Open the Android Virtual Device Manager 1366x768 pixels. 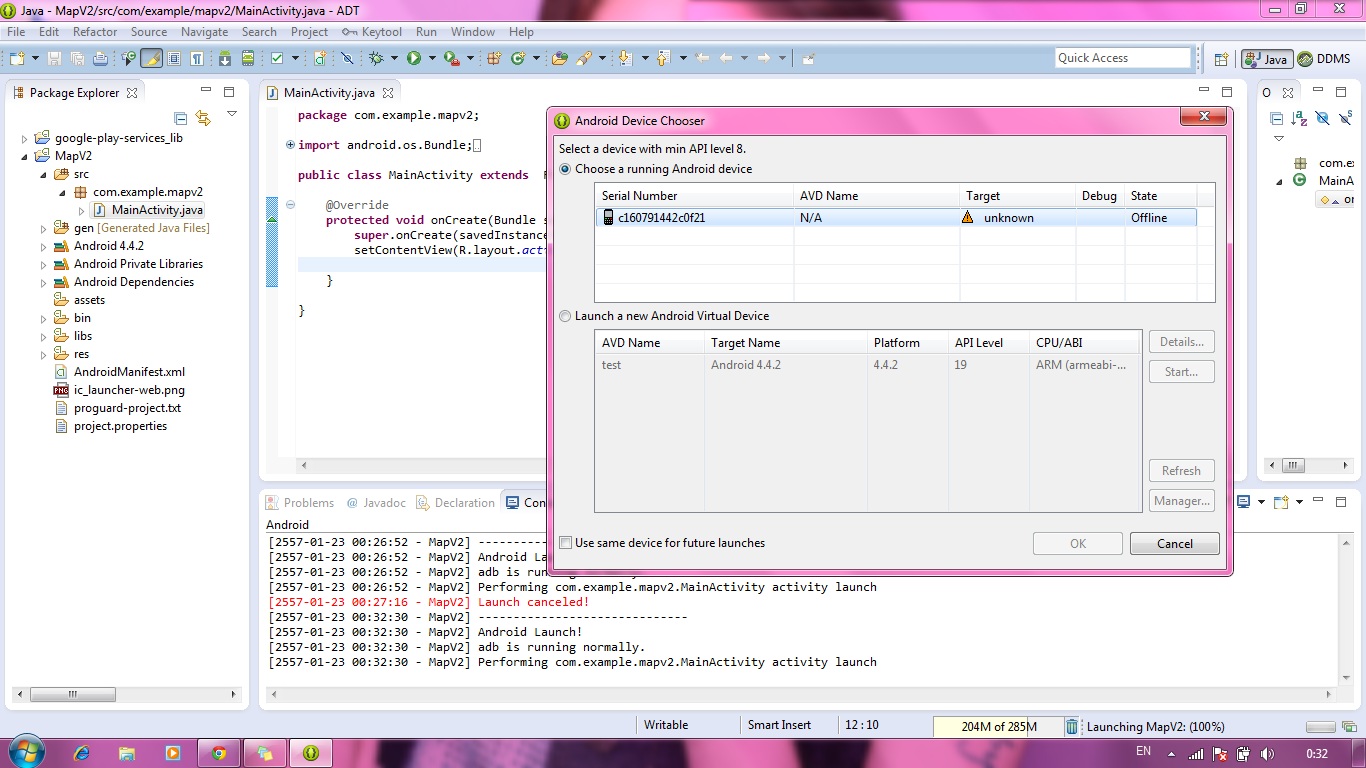[x=248, y=59]
